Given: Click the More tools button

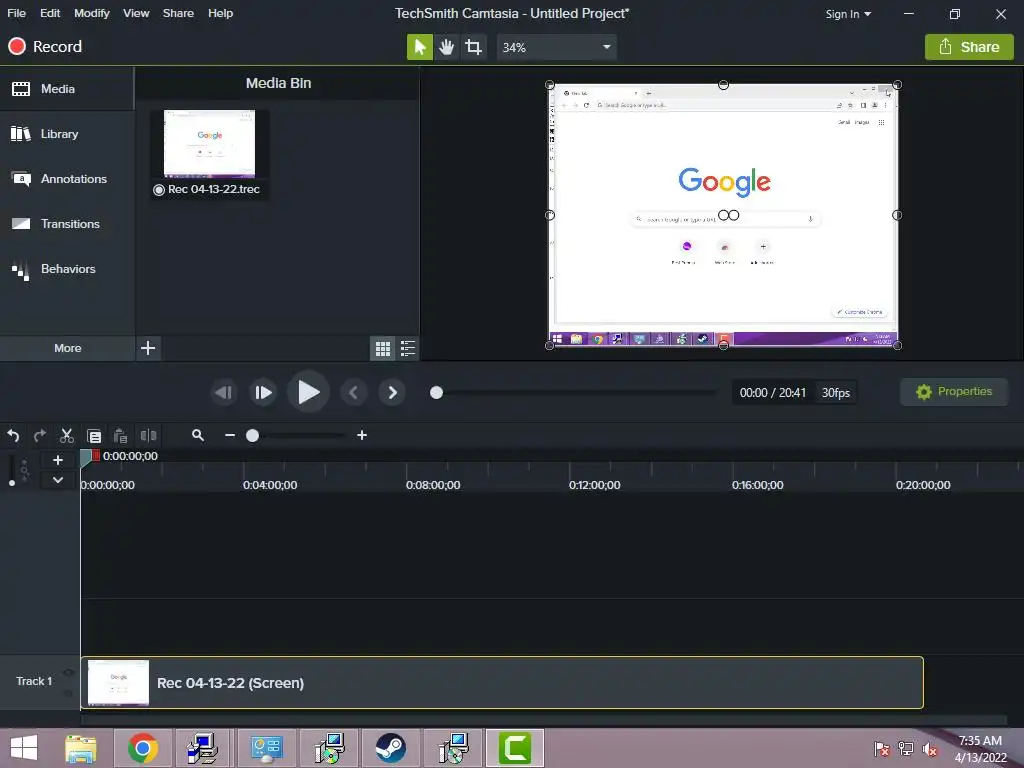Looking at the screenshot, I should click(x=67, y=348).
